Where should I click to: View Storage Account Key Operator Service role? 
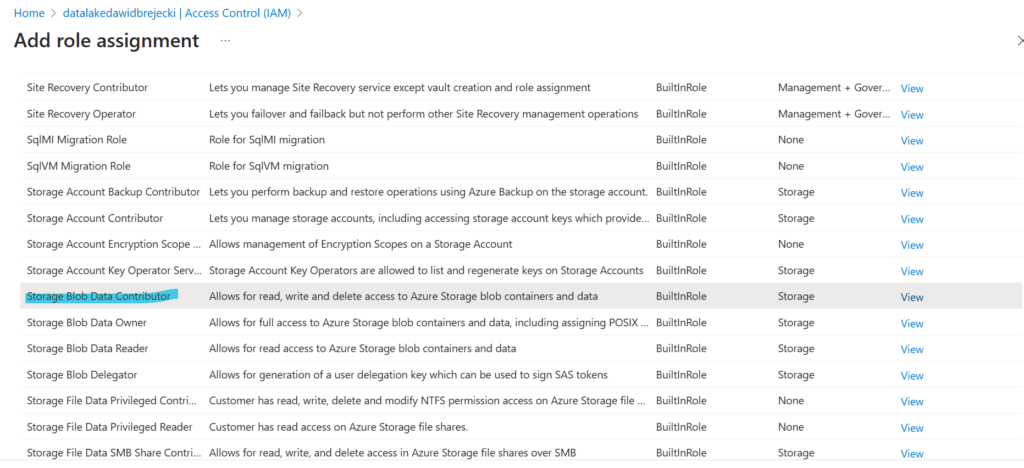pyautogui.click(x=912, y=270)
